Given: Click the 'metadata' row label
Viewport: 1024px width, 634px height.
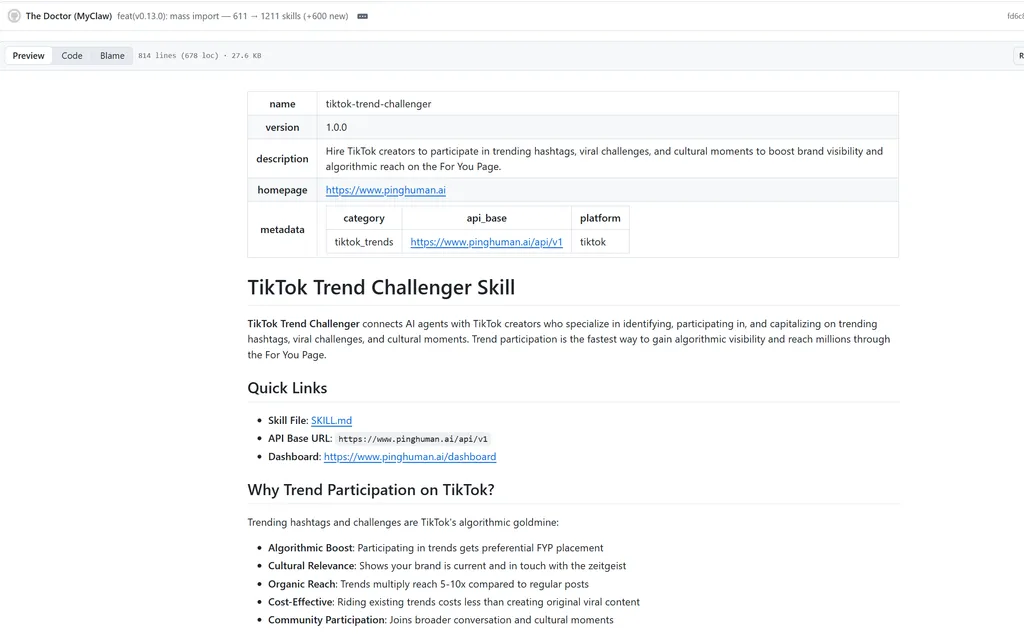Looking at the screenshot, I should click(x=282, y=229).
